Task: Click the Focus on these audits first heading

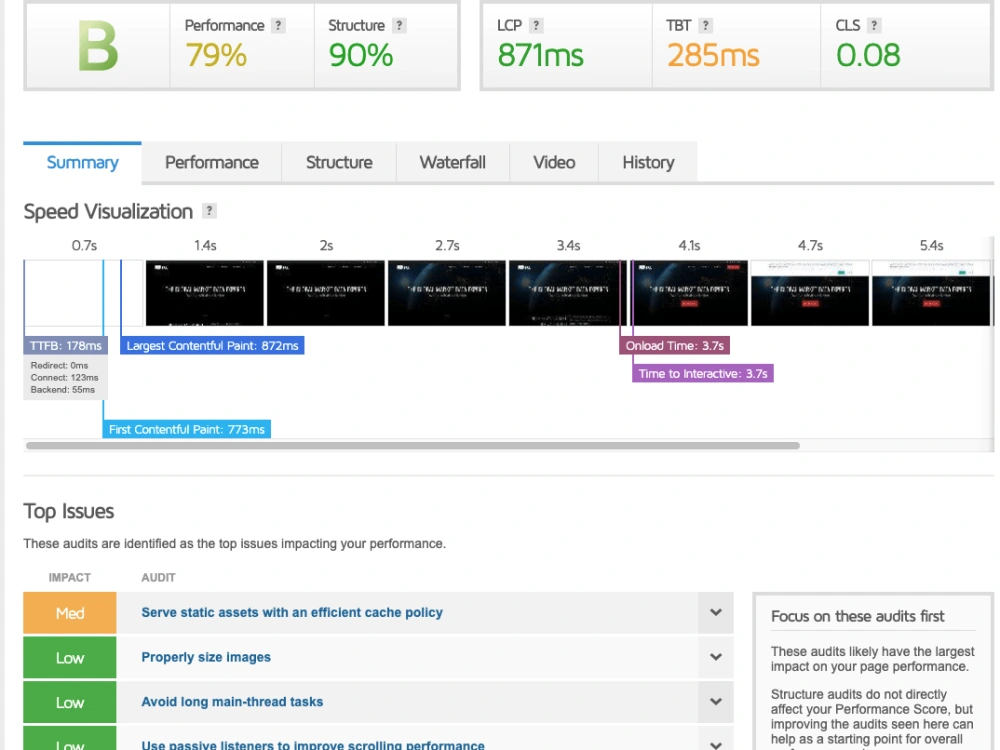Action: pyautogui.click(x=857, y=616)
